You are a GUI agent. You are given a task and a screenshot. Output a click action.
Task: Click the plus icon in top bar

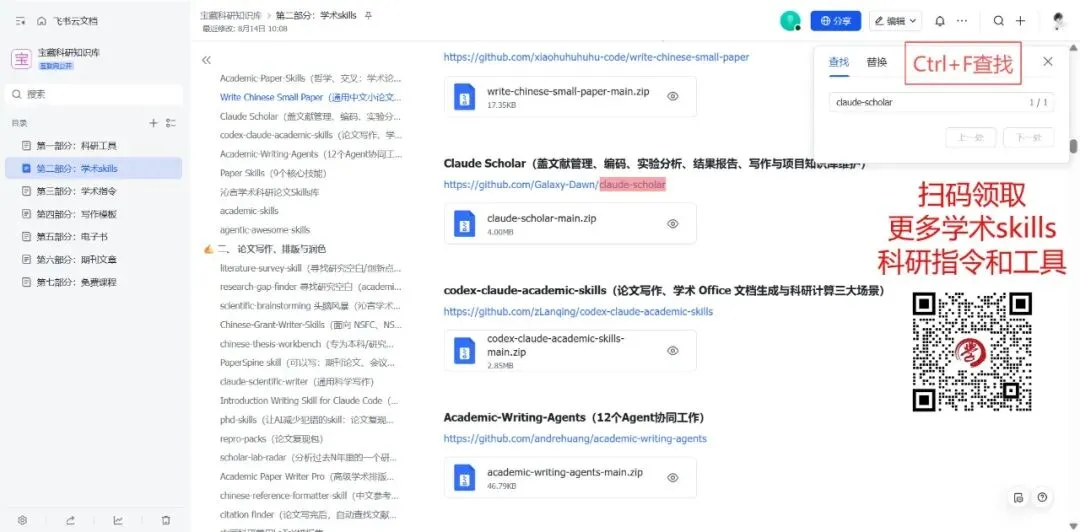tap(1020, 21)
